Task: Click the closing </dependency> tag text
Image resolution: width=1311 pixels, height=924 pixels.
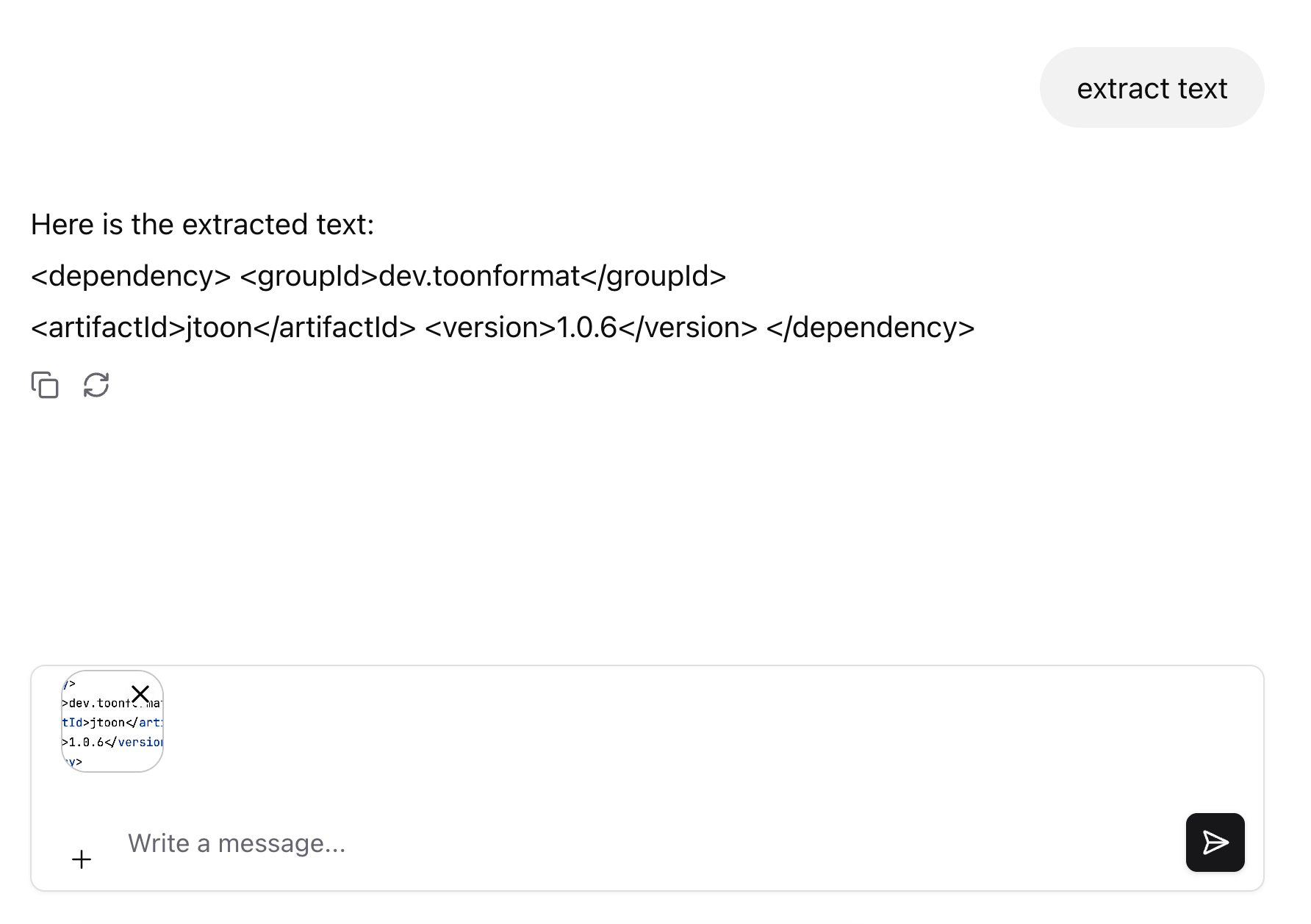Action: click(x=870, y=328)
